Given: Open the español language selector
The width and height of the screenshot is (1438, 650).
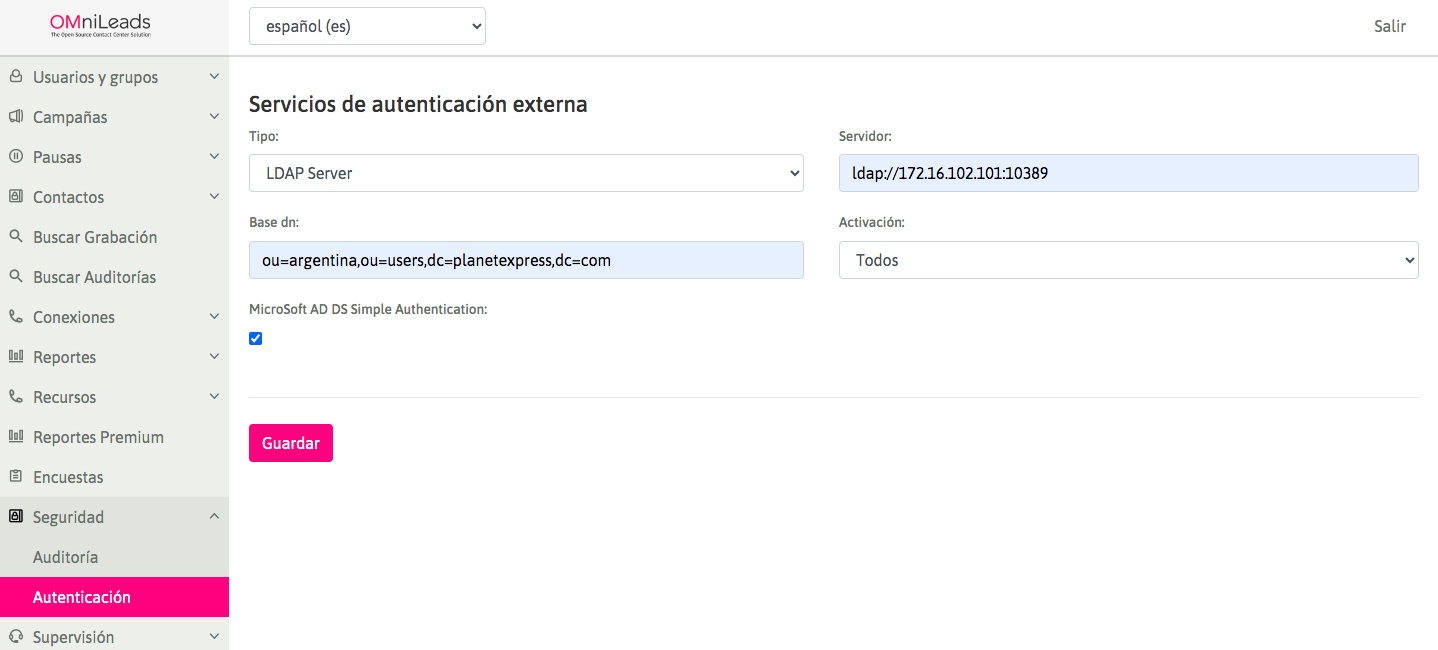Looking at the screenshot, I should click(367, 27).
